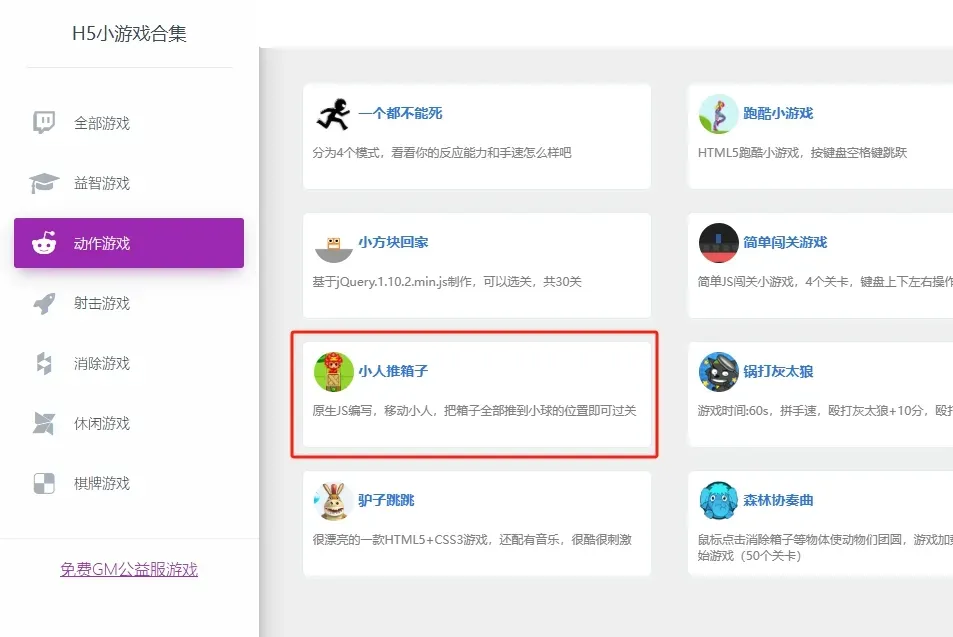Open the 消除游戏 category
This screenshot has width=953, height=637.
129,363
